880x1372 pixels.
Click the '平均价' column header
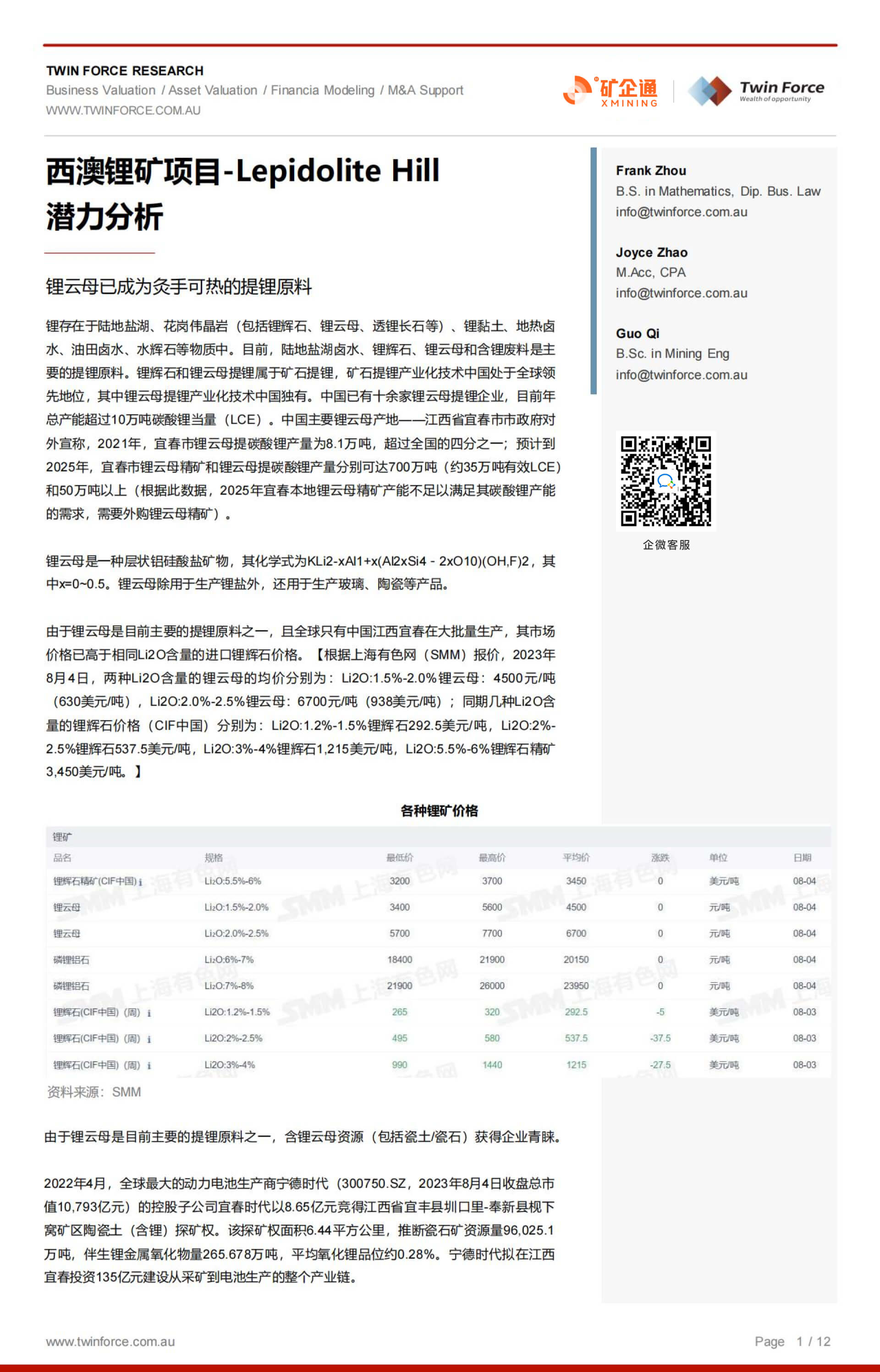pyautogui.click(x=576, y=858)
